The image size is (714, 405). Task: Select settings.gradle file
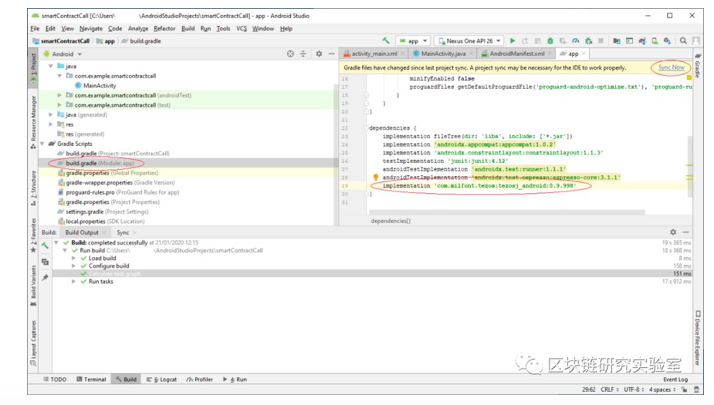coord(103,212)
